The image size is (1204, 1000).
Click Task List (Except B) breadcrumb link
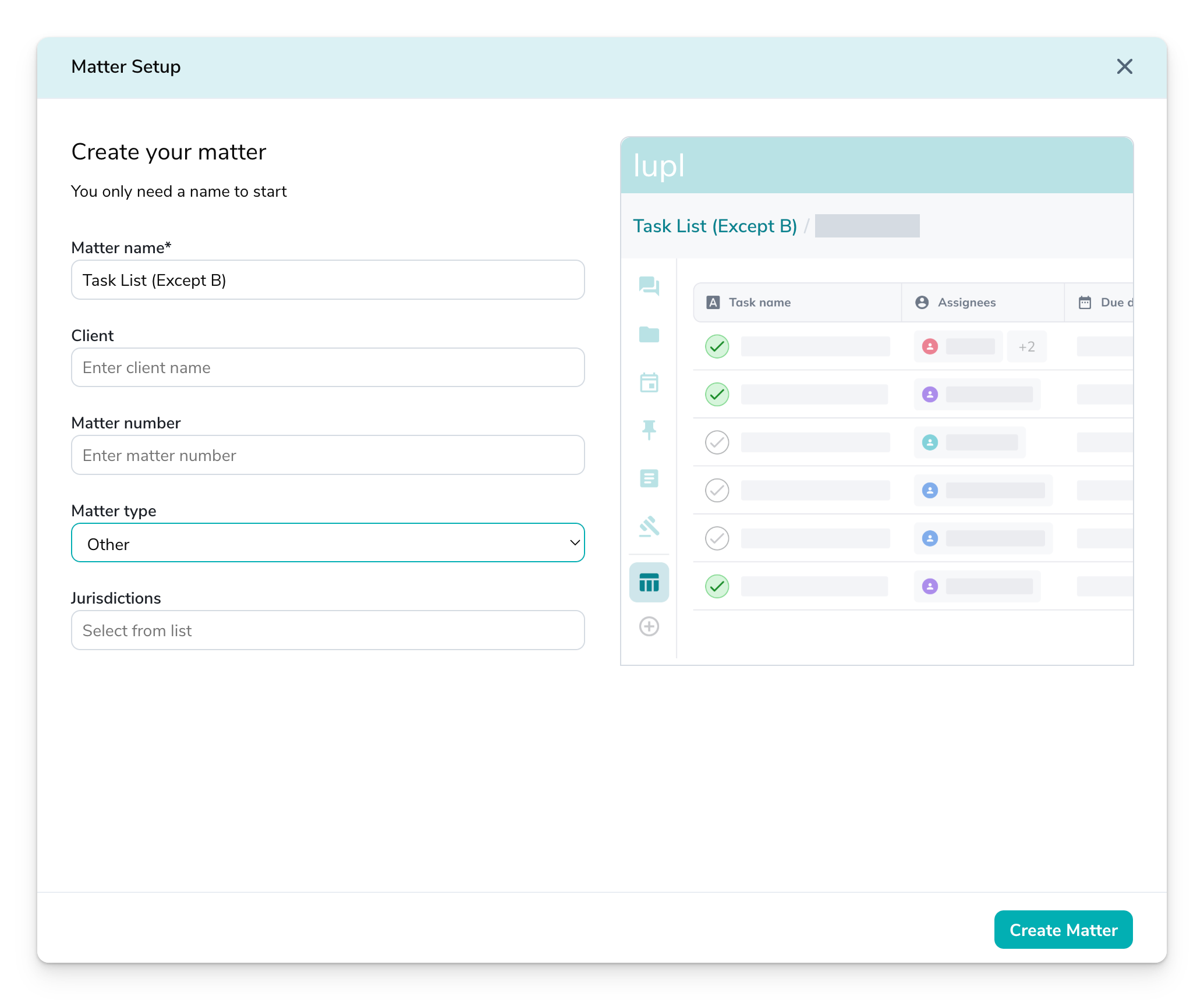714,226
